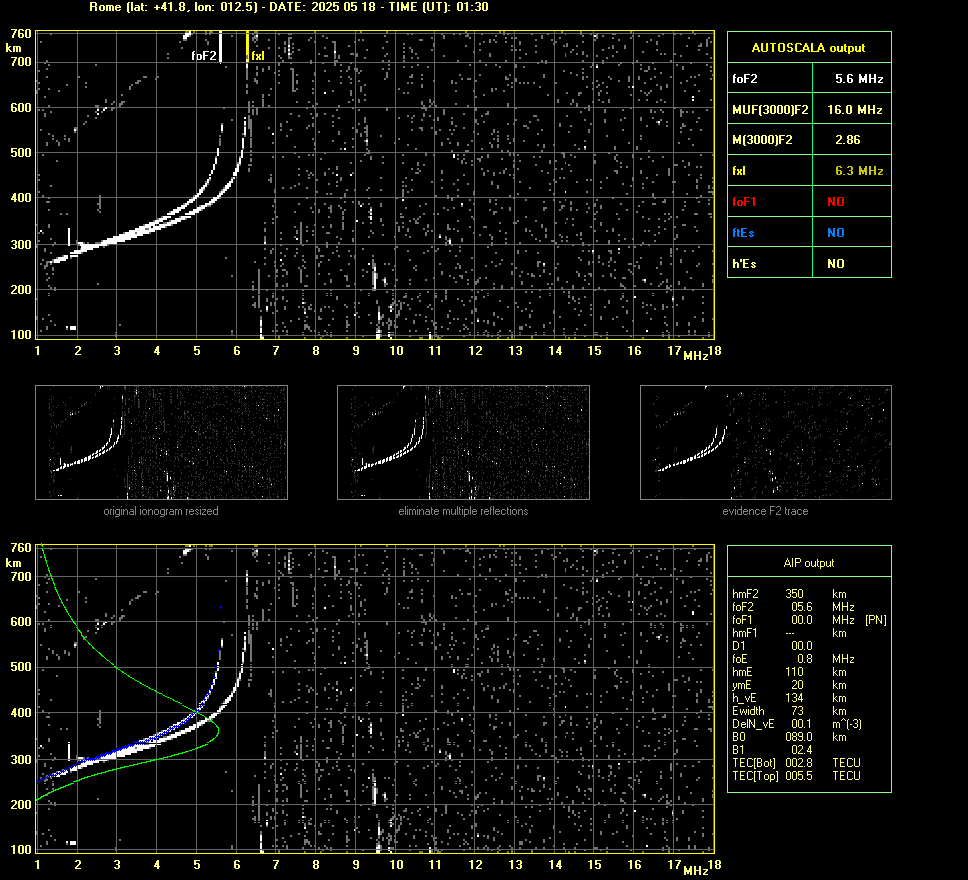968x880 pixels.
Task: Select the 2.86 M(3000)F2 value
Action: 848,140
